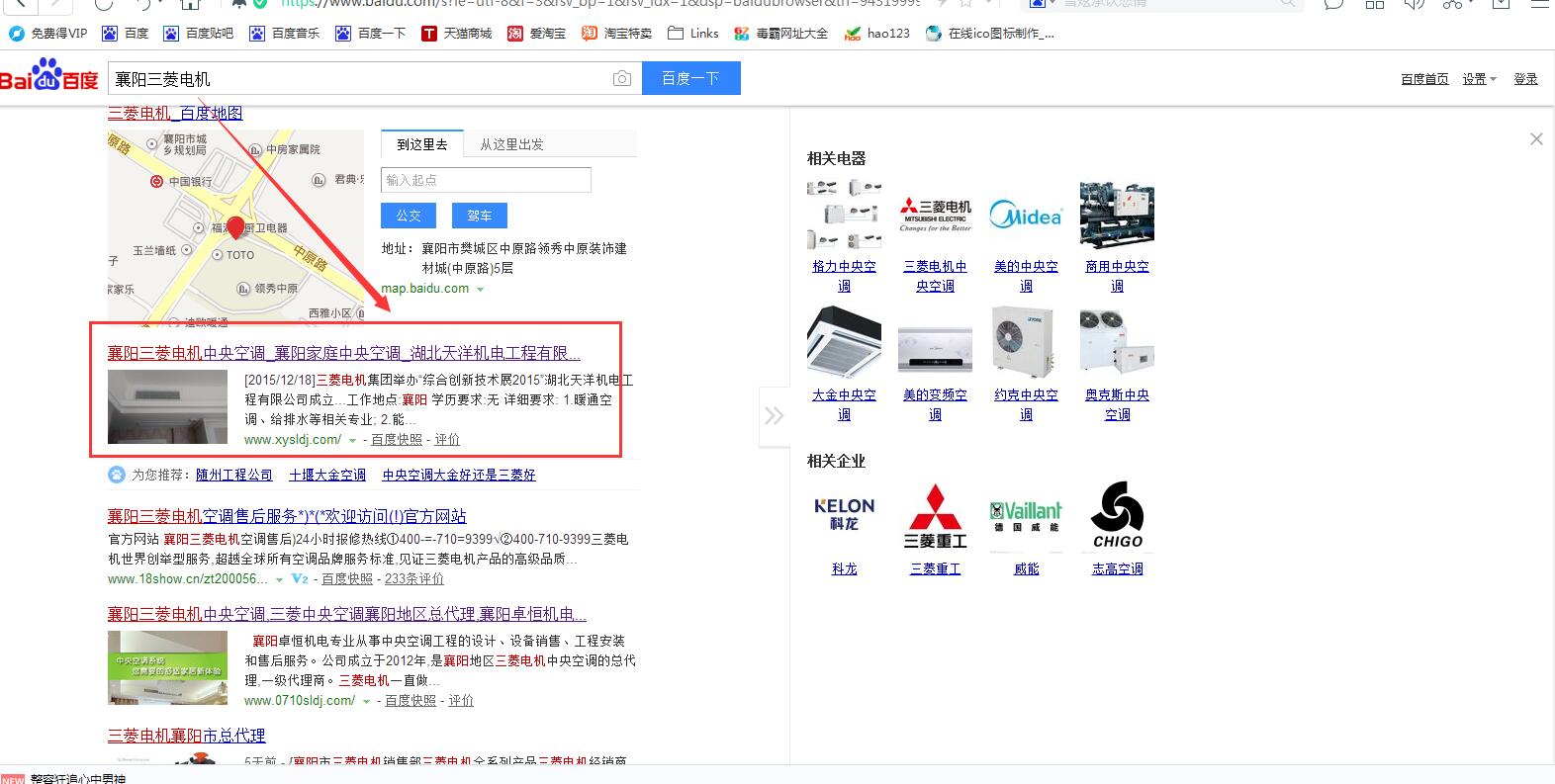The width and height of the screenshot is (1555, 784).
Task: Switch to the 从这里出发 tab
Action: coord(511,144)
